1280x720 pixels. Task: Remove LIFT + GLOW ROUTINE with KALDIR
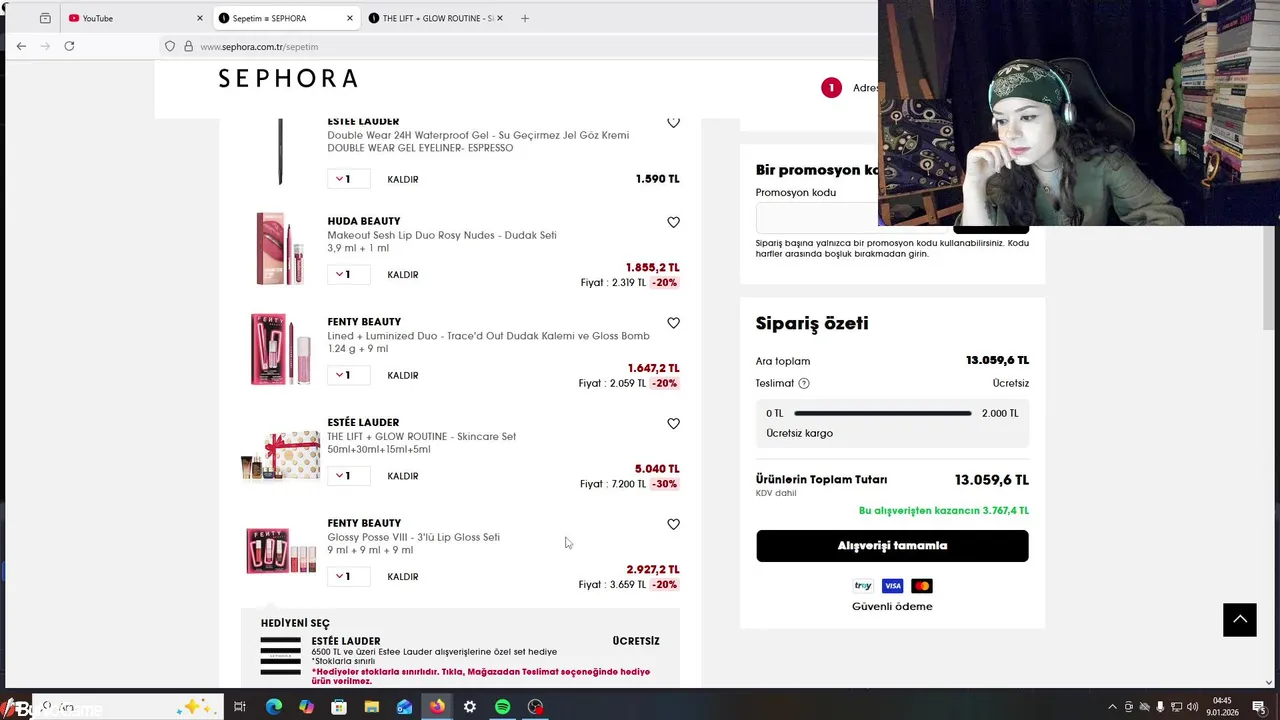click(403, 476)
